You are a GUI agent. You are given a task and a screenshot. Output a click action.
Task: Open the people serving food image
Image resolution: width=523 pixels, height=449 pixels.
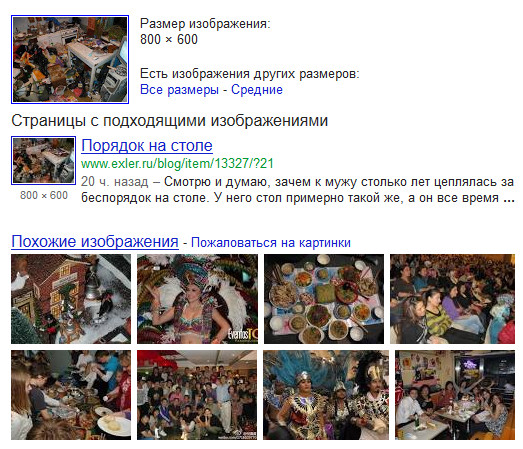[x=71, y=395]
